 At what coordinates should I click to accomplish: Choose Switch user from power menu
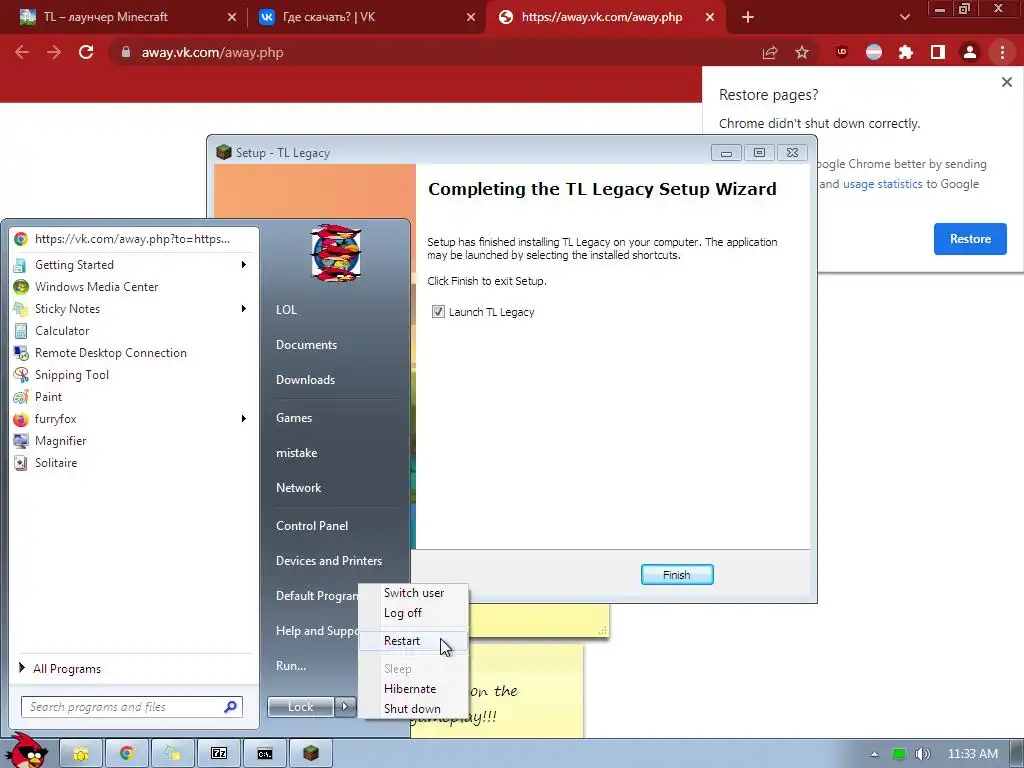click(414, 593)
